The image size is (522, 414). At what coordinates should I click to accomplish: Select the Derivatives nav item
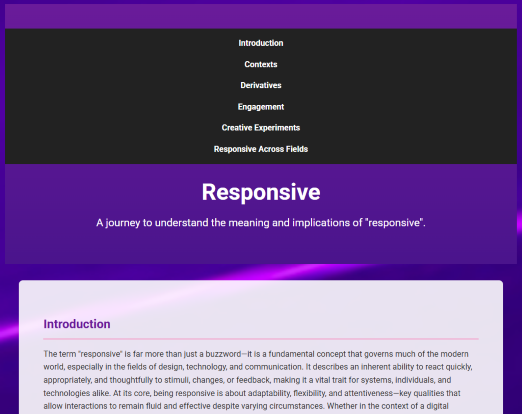(261, 85)
